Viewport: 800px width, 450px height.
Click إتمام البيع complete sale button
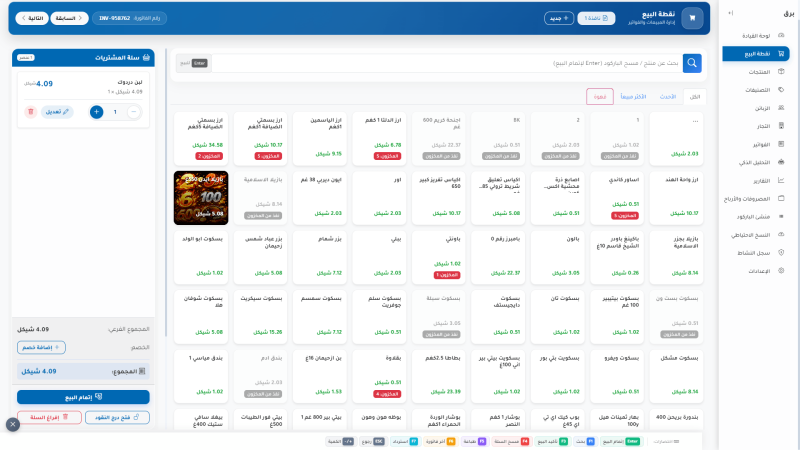pyautogui.click(x=83, y=397)
